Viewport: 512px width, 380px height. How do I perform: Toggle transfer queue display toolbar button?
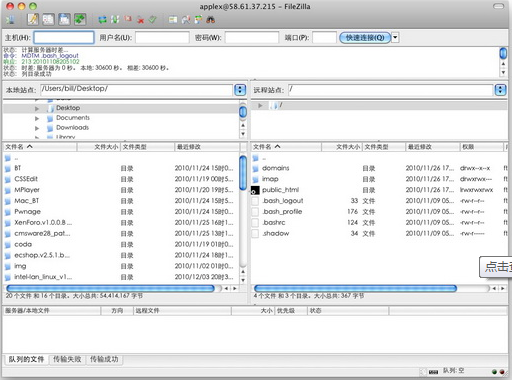pos(80,19)
